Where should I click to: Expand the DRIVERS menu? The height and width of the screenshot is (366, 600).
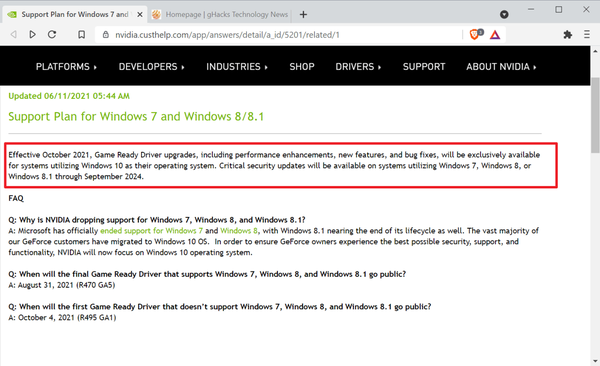(358, 67)
